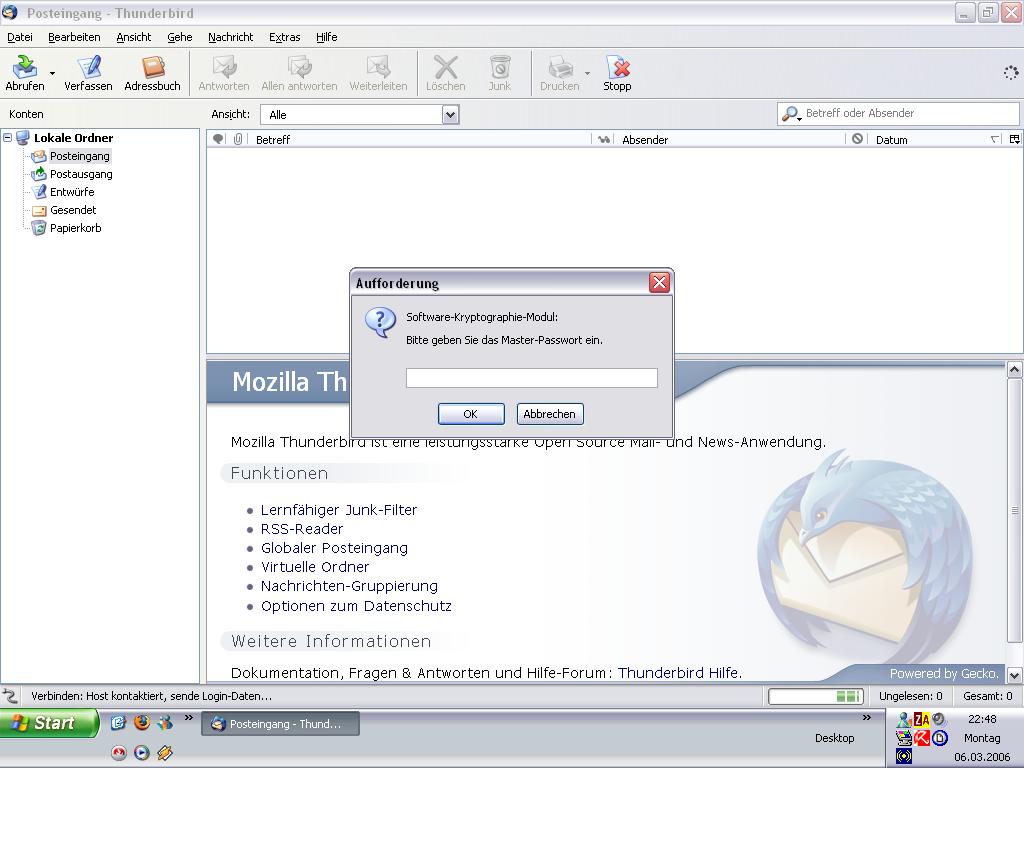This screenshot has height=849, width=1024.
Task: Open the Hilfe menu
Action: coord(327,37)
